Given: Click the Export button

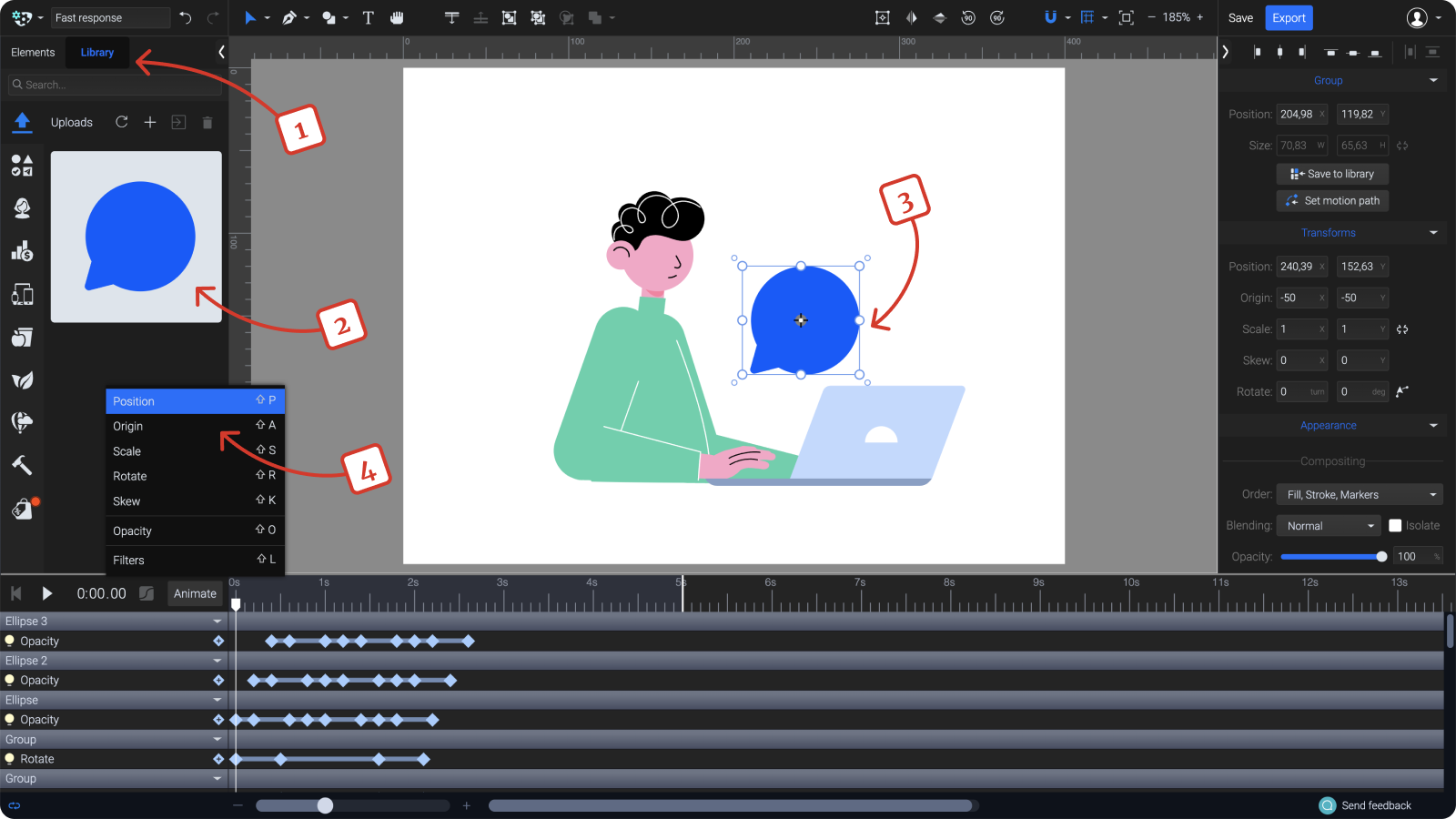Looking at the screenshot, I should click(x=1289, y=17).
